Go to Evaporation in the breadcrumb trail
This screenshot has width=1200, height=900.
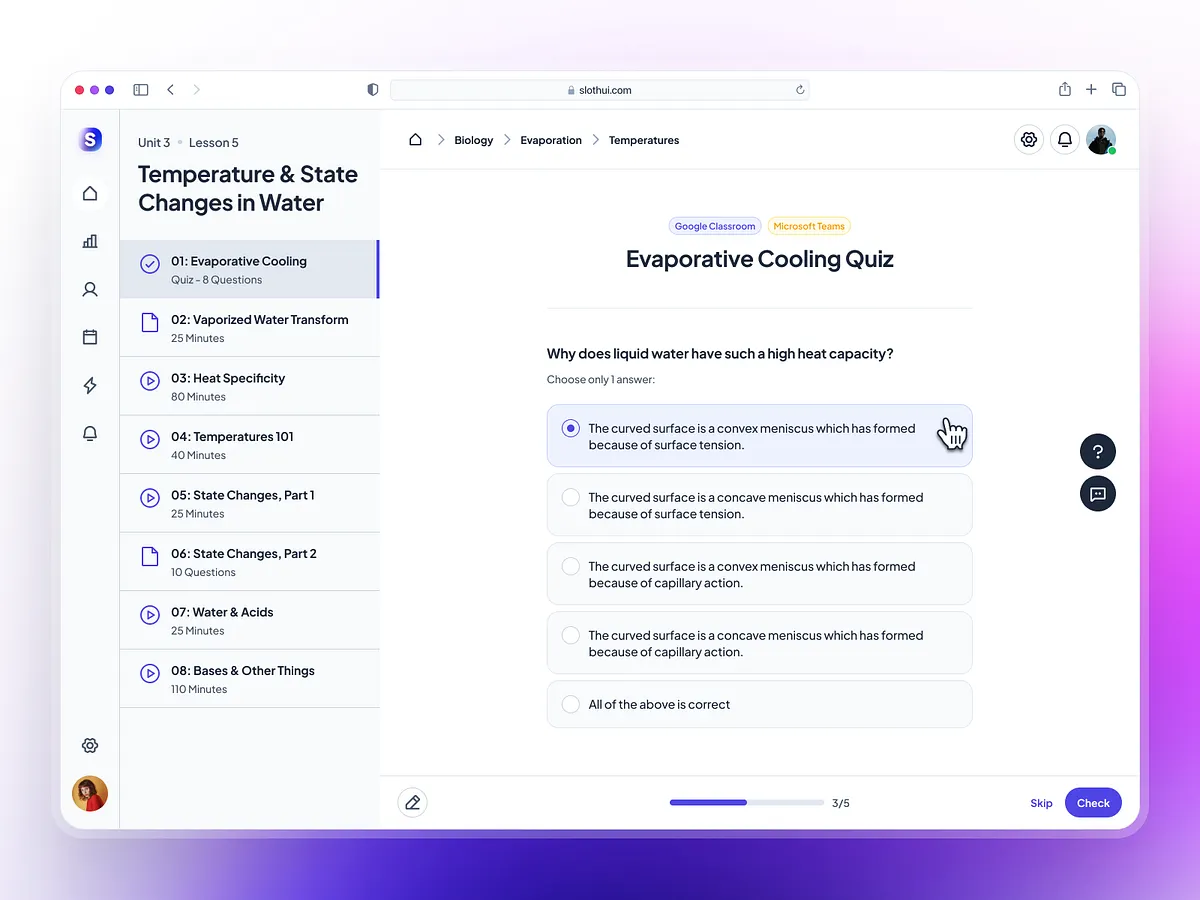coord(551,140)
